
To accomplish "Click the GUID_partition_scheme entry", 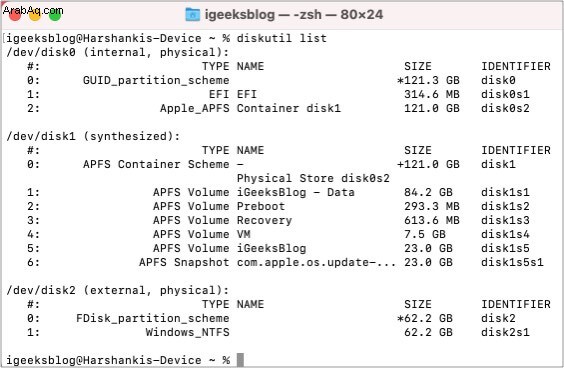I will [156, 80].
